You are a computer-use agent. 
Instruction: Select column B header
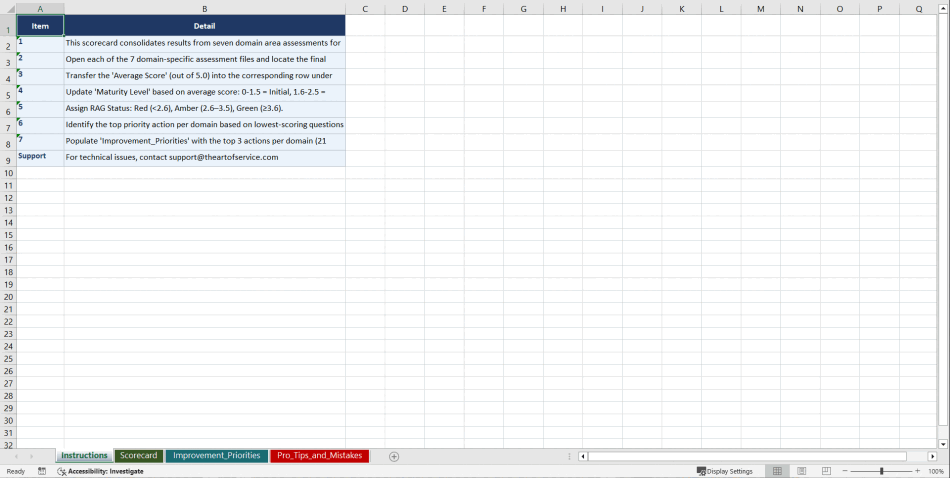click(204, 9)
